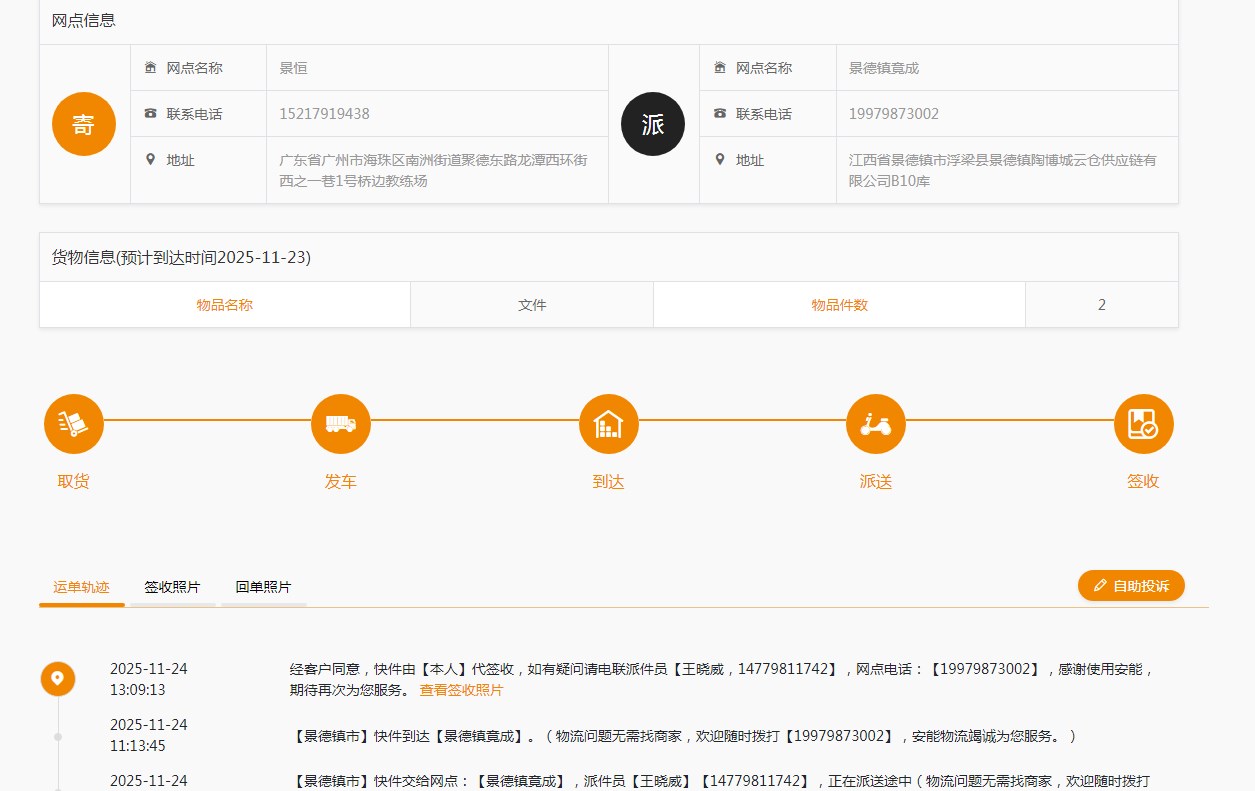Click the 物品件数 header cell
This screenshot has height=791, width=1255.
pyautogui.click(x=839, y=305)
